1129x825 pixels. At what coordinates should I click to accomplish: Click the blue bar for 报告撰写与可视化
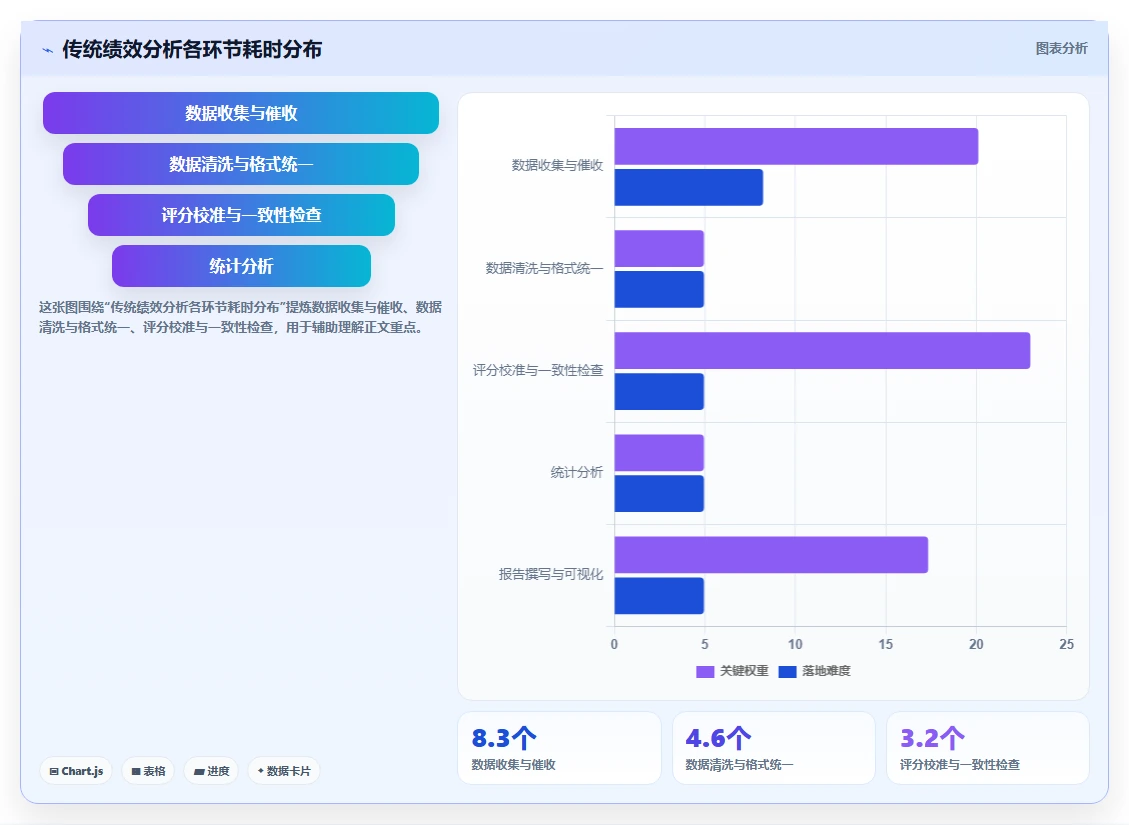click(x=659, y=596)
